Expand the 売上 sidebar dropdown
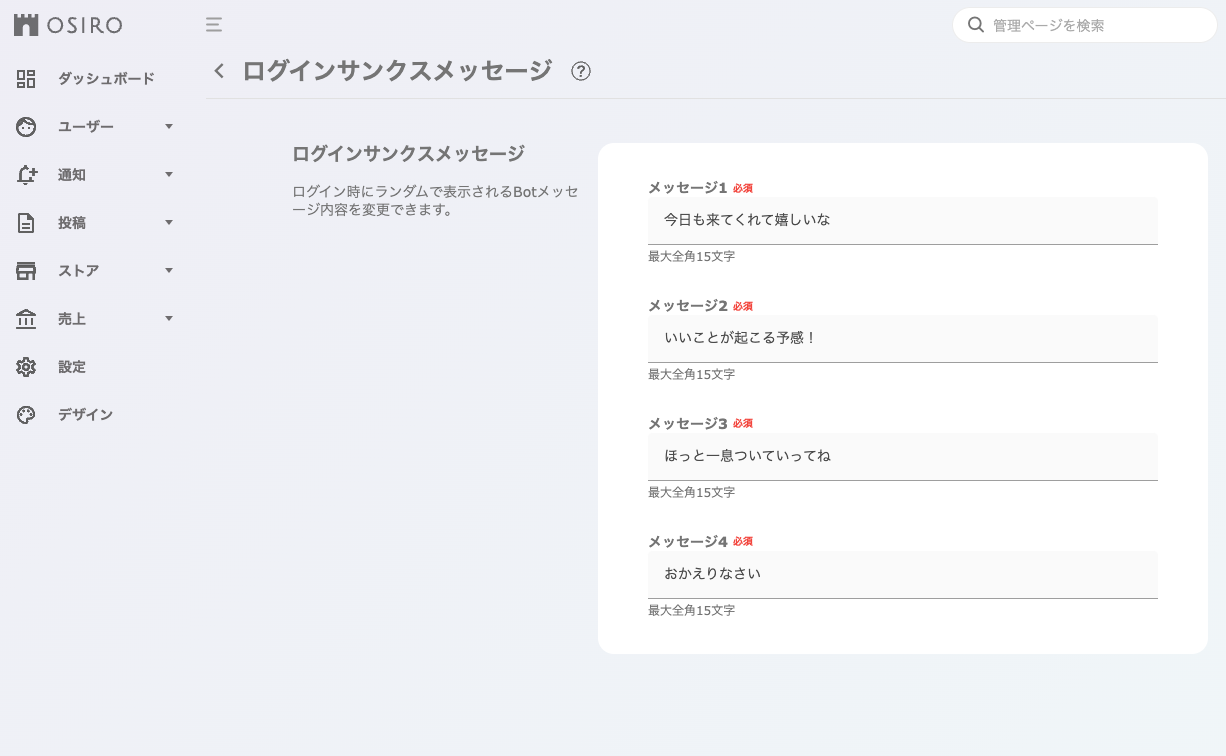 pyautogui.click(x=168, y=318)
